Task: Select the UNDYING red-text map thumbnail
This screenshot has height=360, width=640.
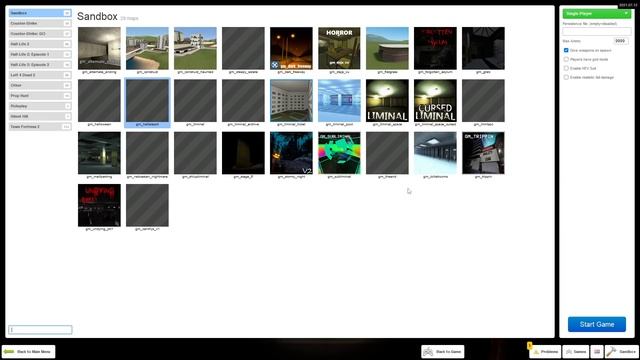Action: click(x=99, y=205)
